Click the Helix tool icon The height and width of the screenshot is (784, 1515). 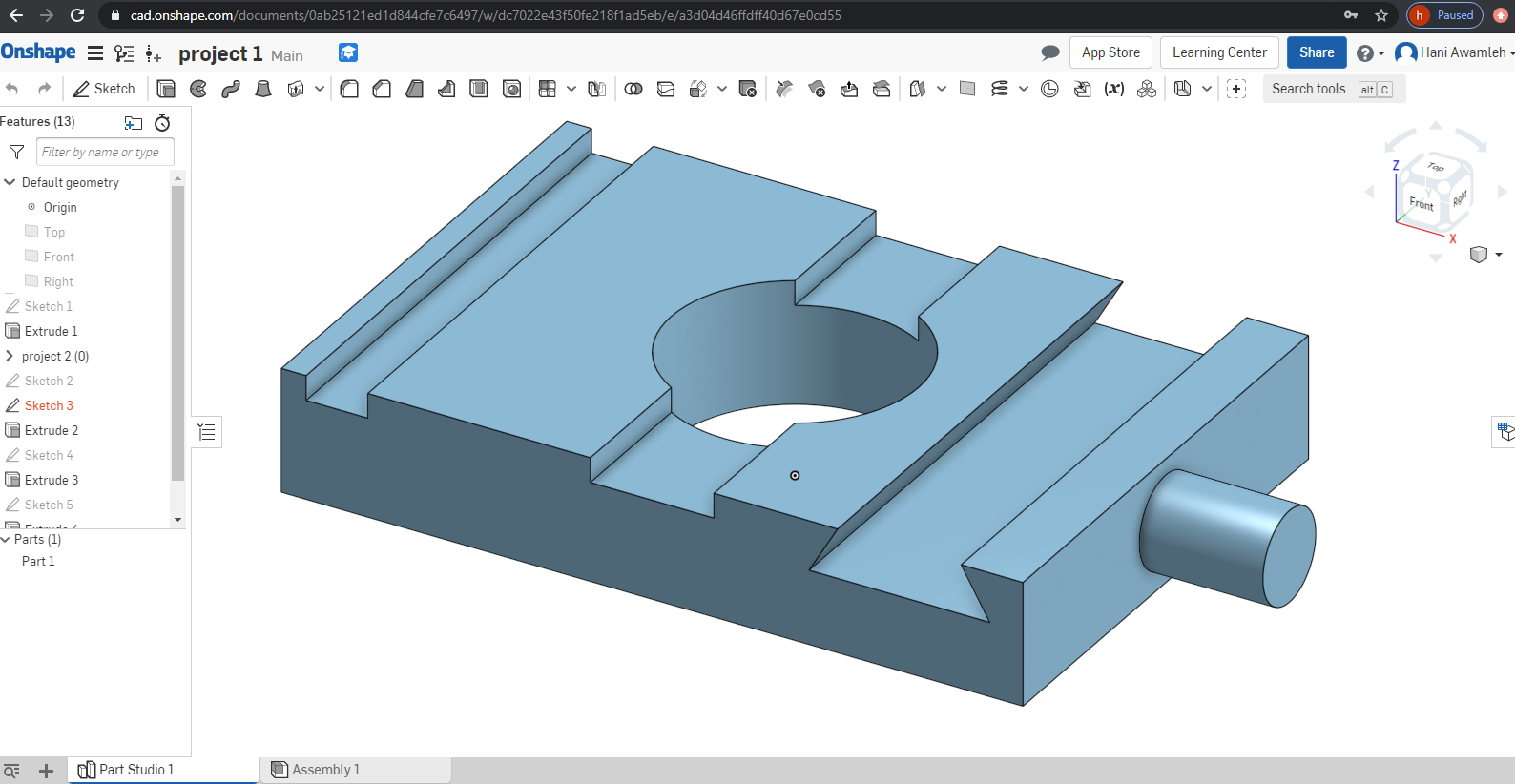click(999, 89)
